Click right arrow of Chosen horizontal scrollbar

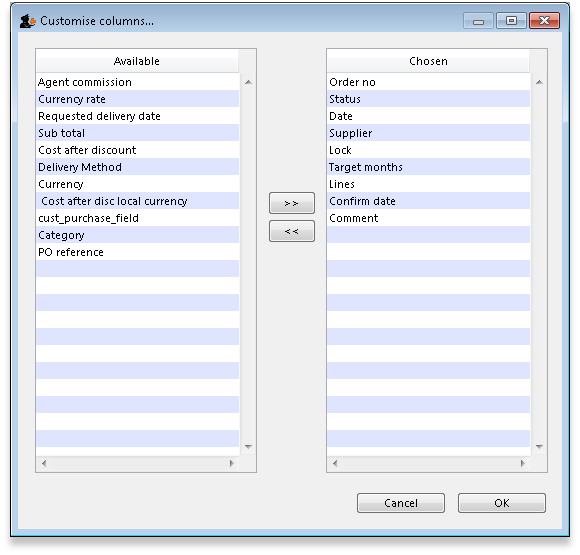[x=522, y=463]
